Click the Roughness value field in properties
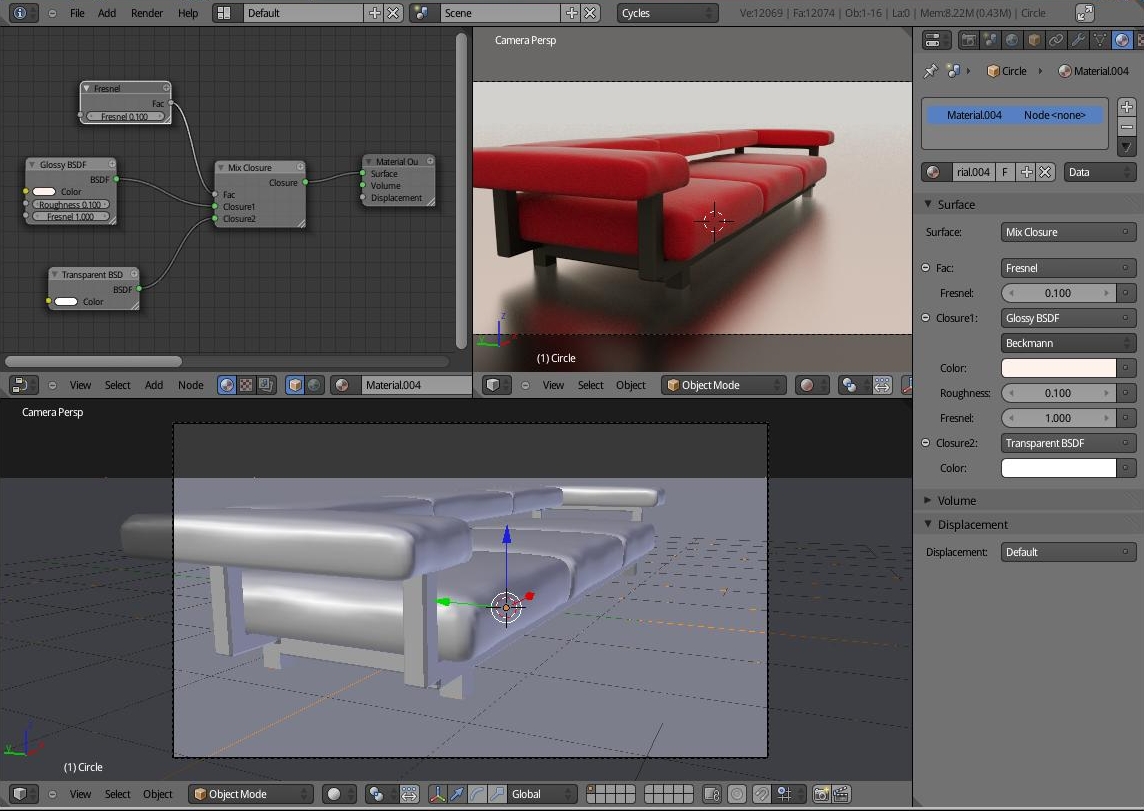Viewport: 1144px width, 811px height. click(x=1058, y=393)
